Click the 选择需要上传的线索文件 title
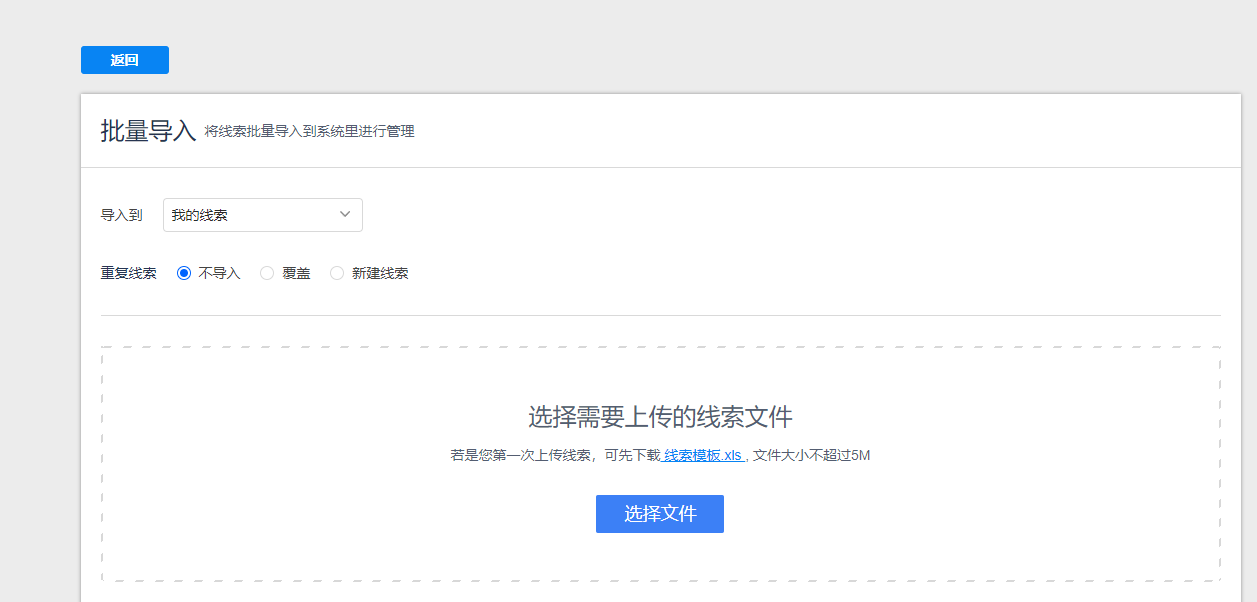The width and height of the screenshot is (1257, 602). coord(660,417)
